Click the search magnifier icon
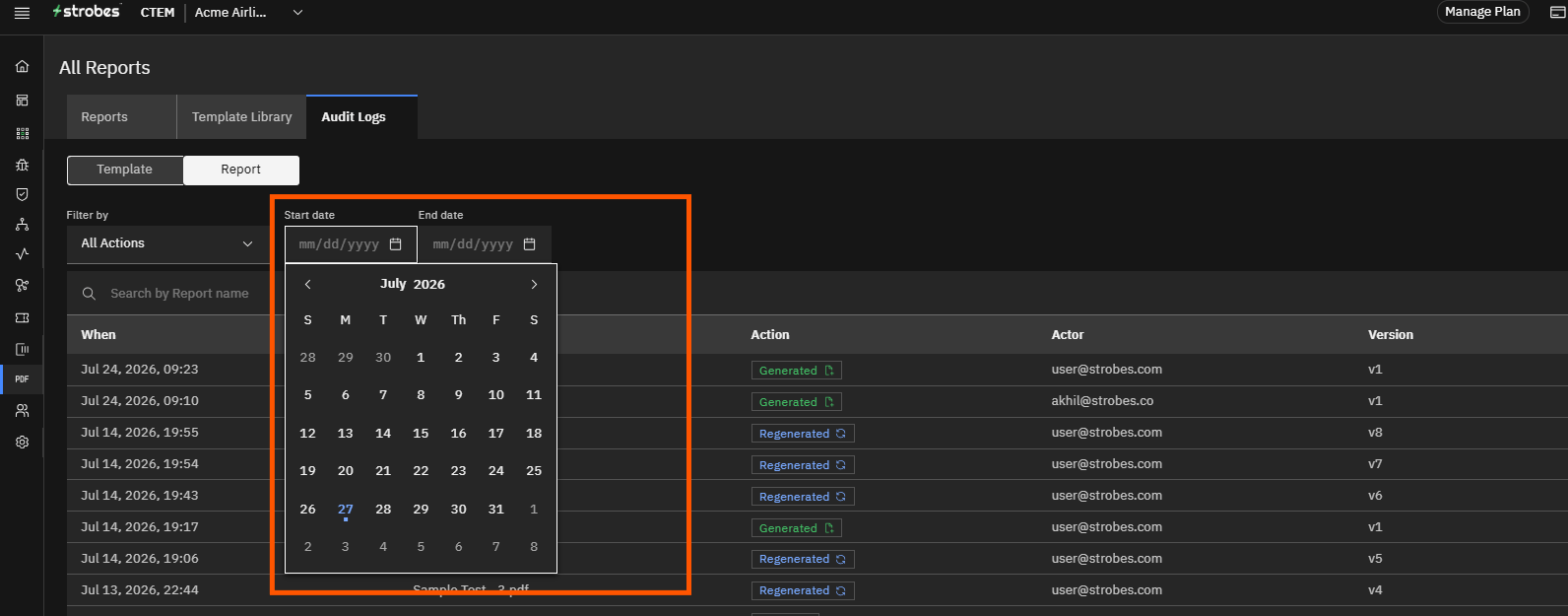1568x616 pixels. [89, 294]
